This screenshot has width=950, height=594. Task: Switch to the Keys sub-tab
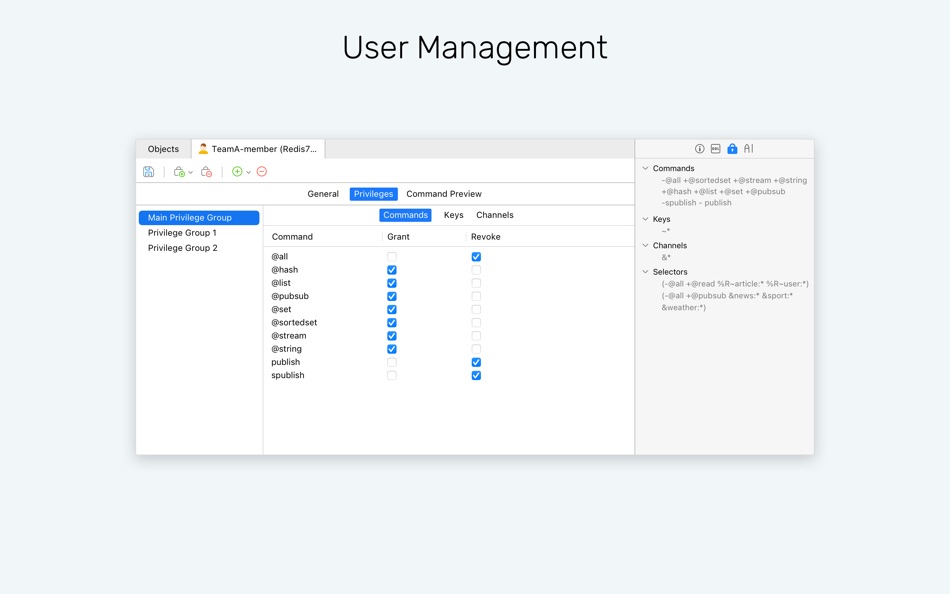[453, 215]
